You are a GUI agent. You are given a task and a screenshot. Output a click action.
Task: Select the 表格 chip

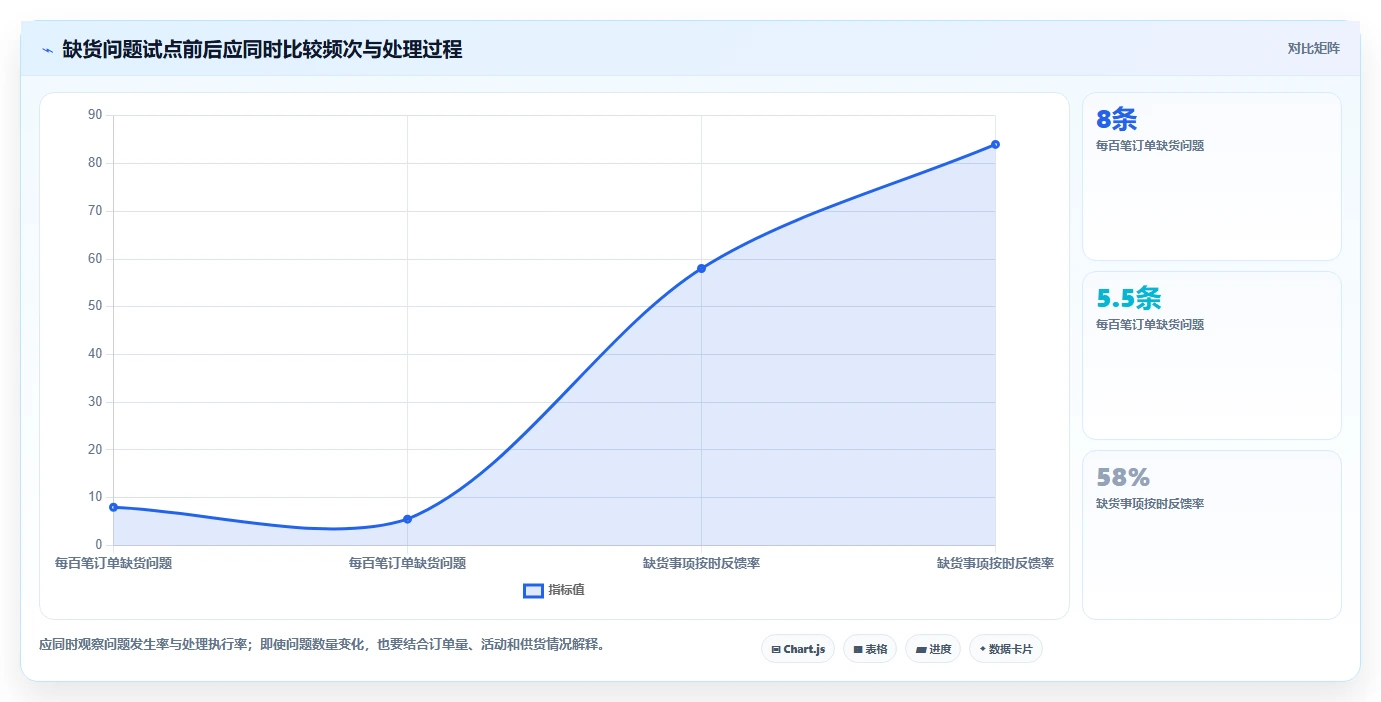click(x=870, y=649)
